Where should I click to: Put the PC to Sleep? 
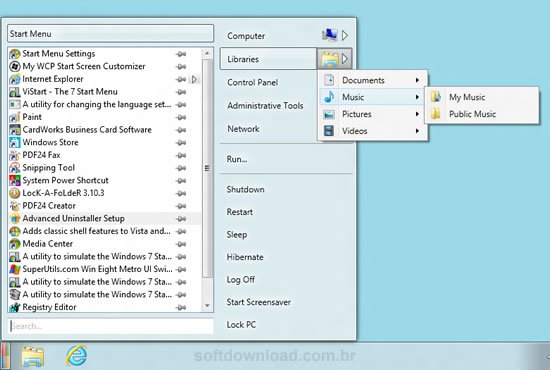click(x=237, y=235)
